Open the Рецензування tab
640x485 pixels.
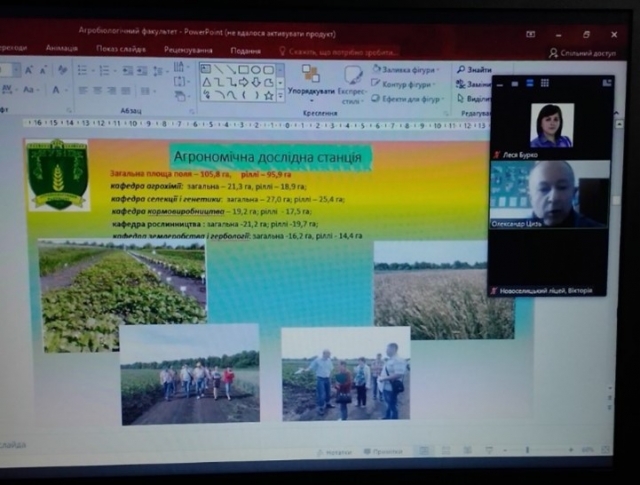point(188,50)
